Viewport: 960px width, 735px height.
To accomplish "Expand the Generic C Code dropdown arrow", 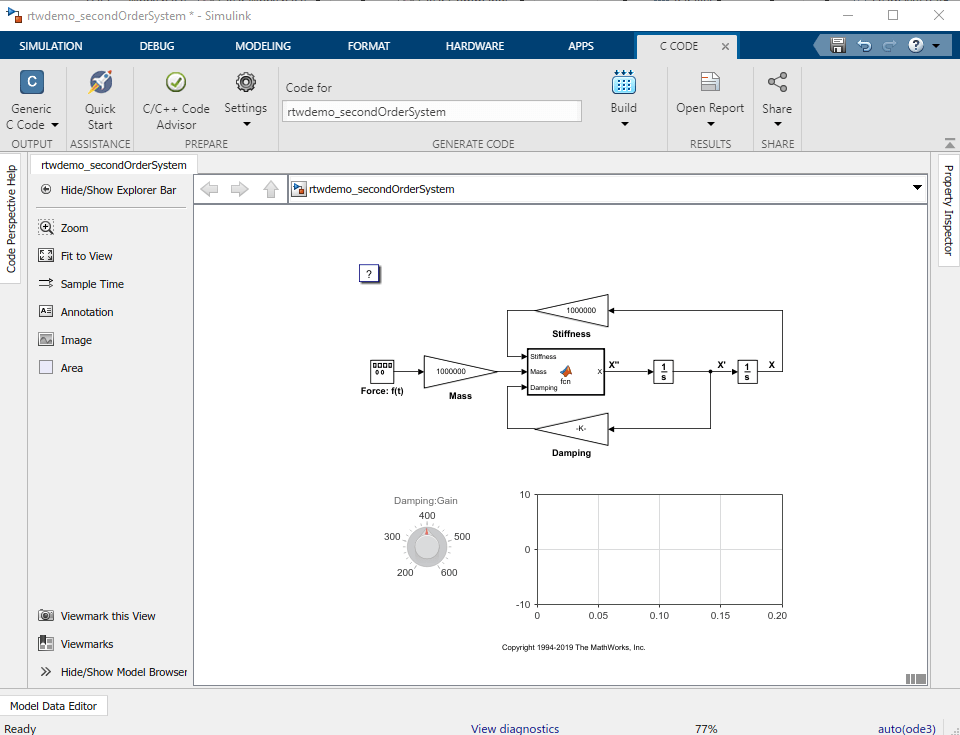I will (55, 125).
